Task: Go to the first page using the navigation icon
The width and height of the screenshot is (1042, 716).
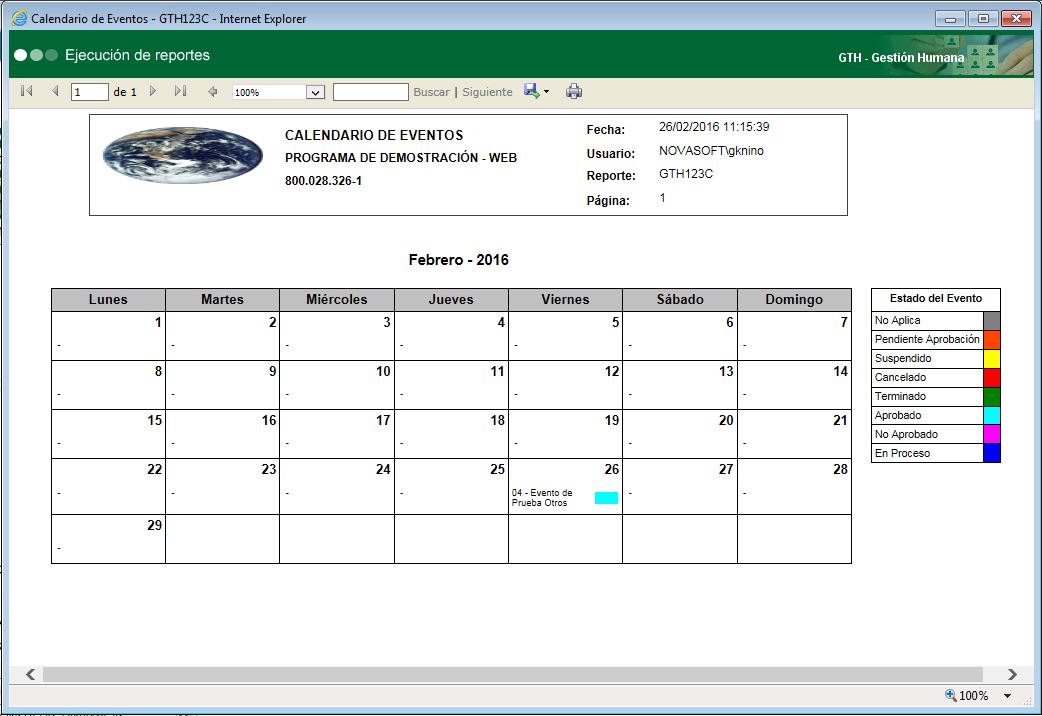Action: [x=26, y=91]
